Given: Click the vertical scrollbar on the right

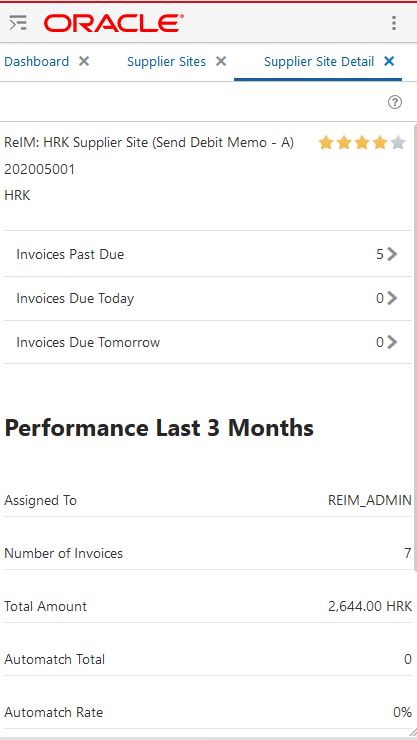Looking at the screenshot, I should coord(415,348).
